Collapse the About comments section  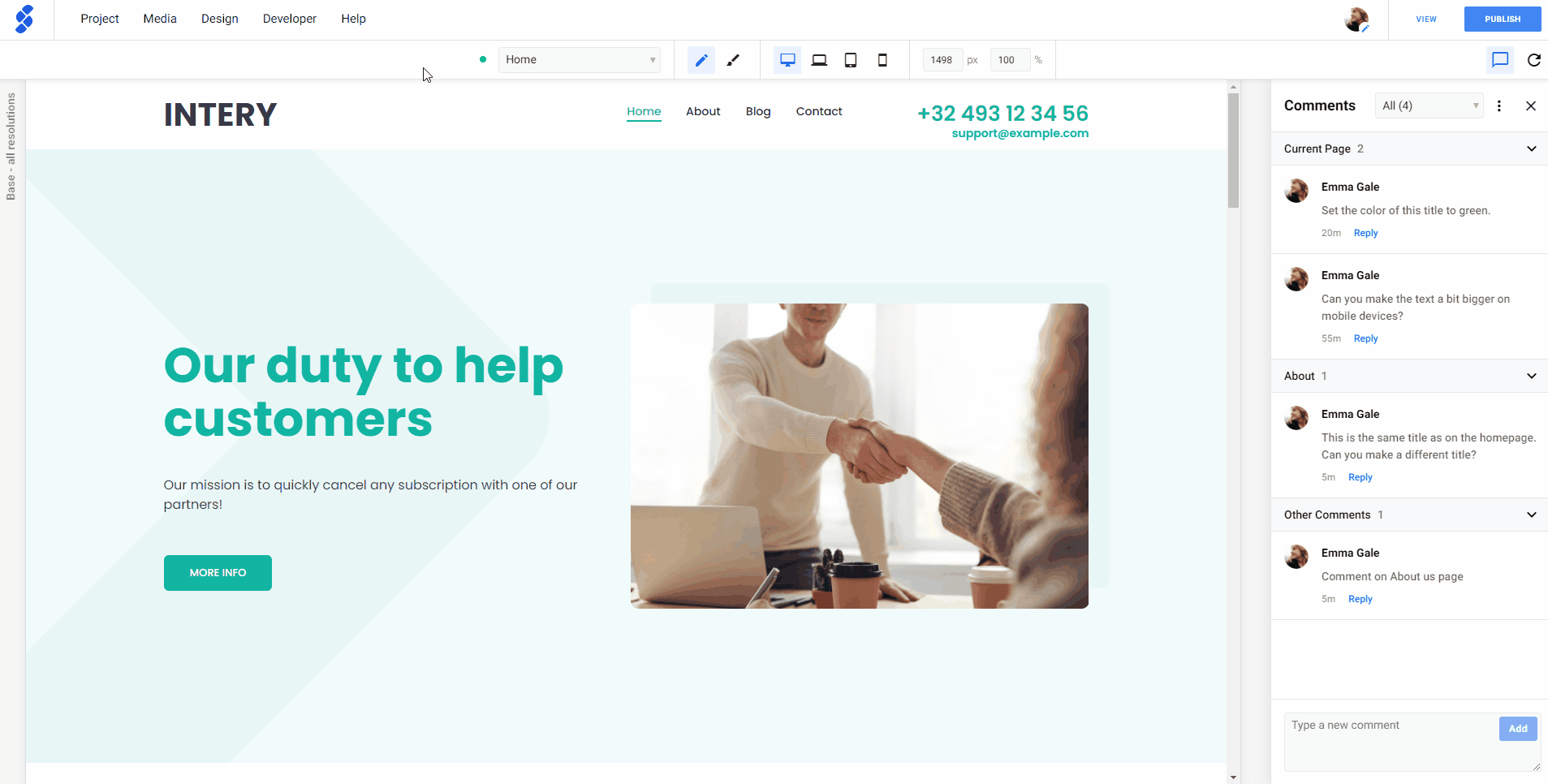click(x=1532, y=376)
